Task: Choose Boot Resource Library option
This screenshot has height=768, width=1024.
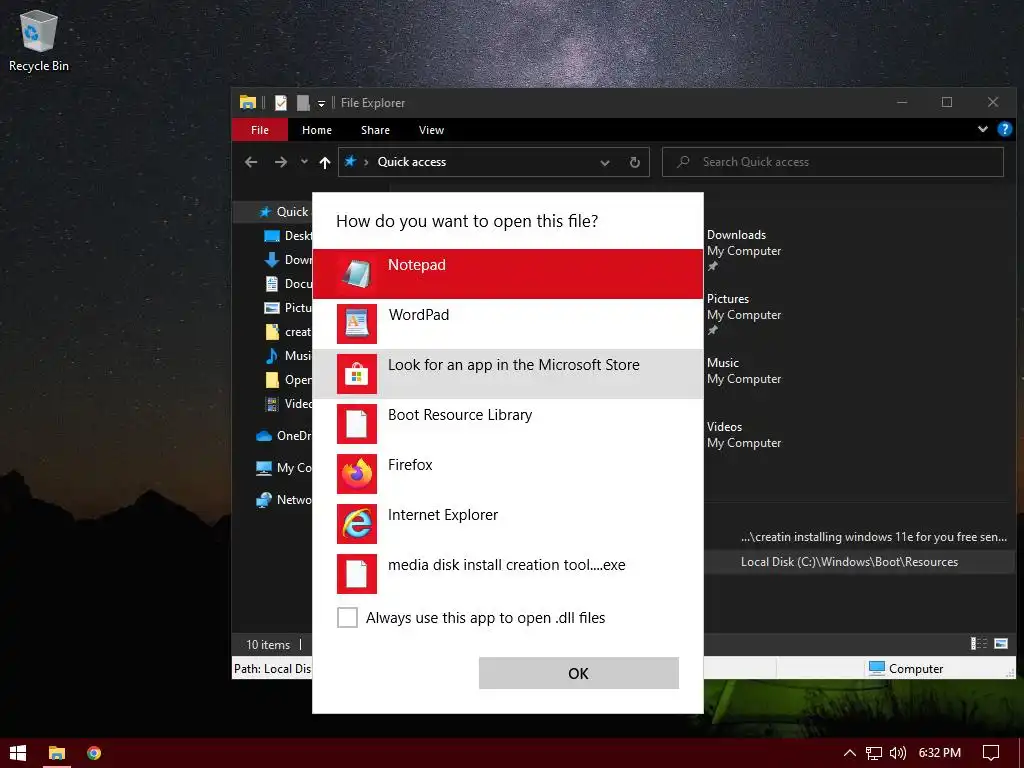Action: [507, 423]
